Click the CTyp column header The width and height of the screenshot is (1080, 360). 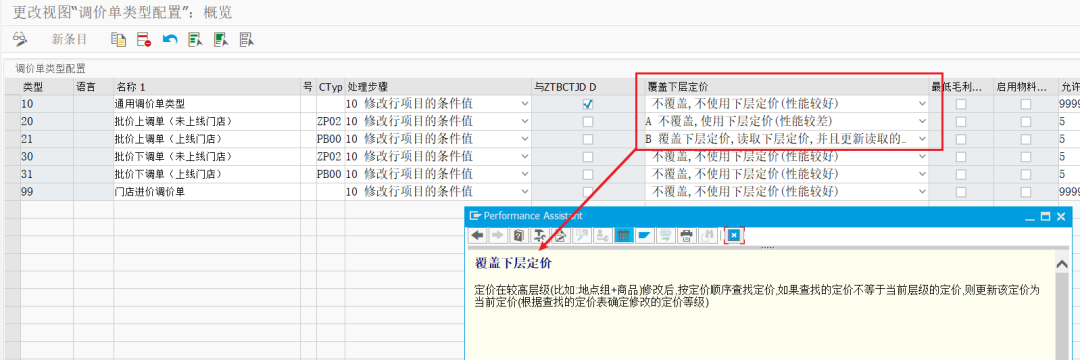(x=330, y=87)
